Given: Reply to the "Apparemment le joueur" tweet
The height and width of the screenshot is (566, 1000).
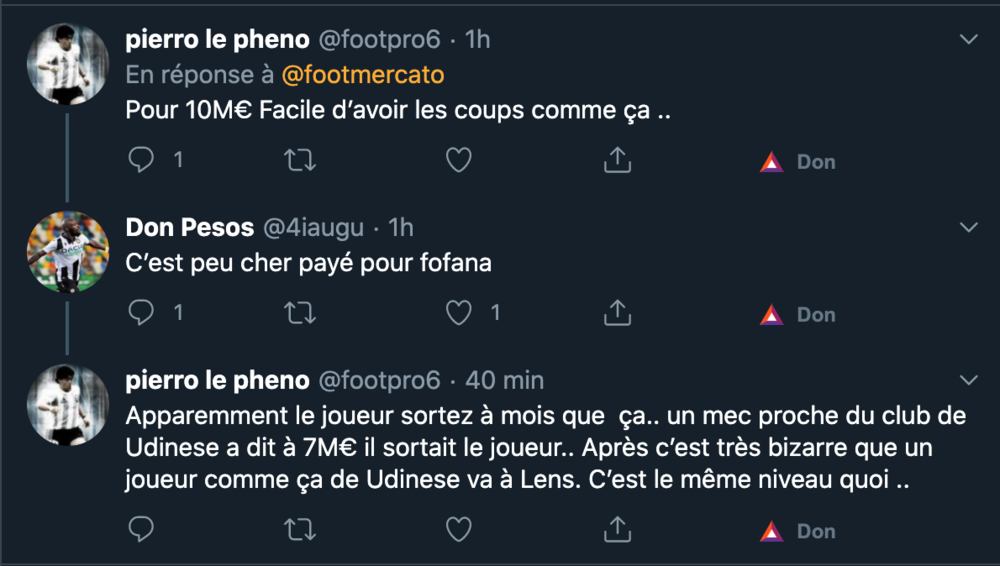Looking at the screenshot, I should tap(141, 529).
